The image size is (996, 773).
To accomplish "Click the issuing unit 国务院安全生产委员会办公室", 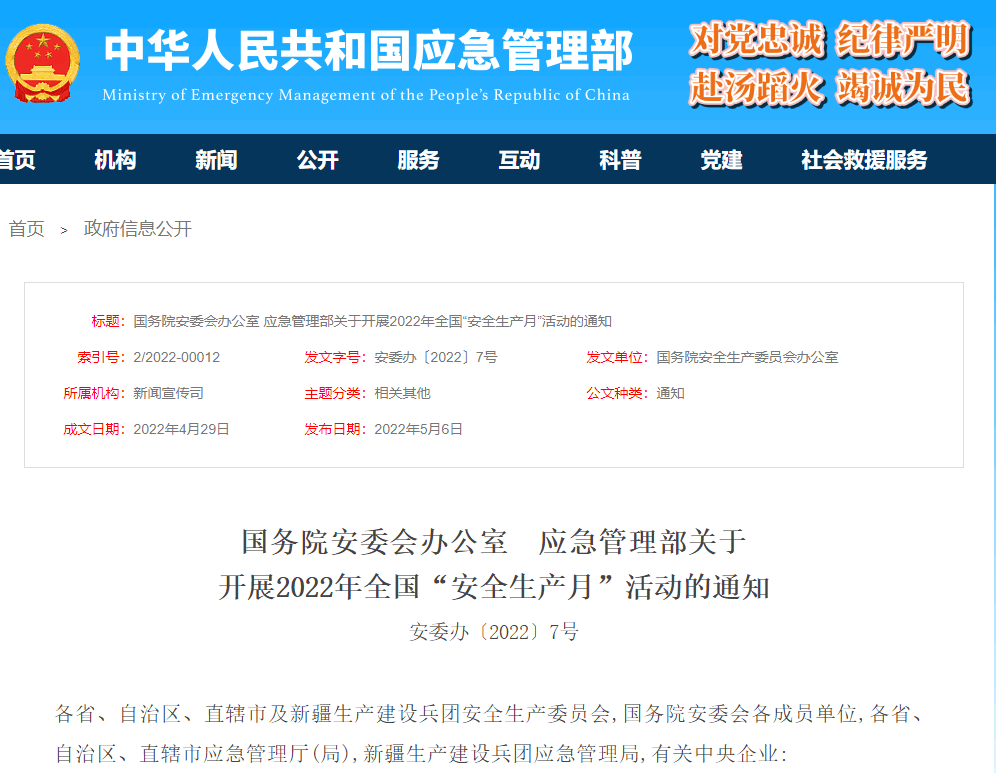I will tap(747, 357).
